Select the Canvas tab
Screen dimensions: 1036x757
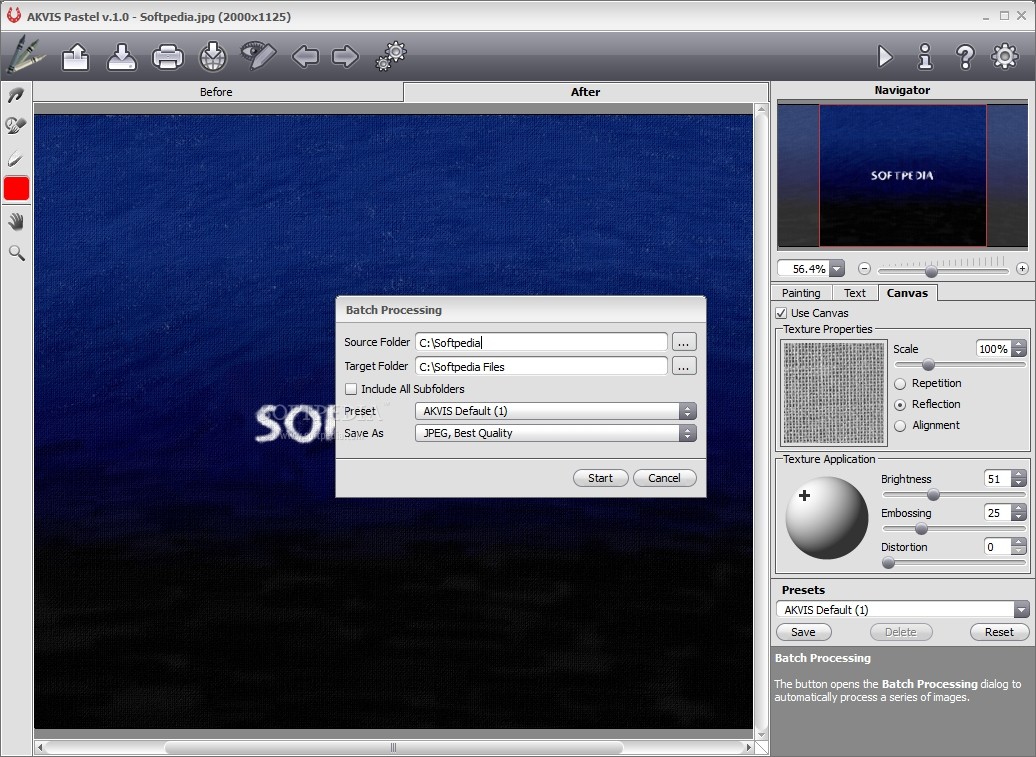[907, 293]
